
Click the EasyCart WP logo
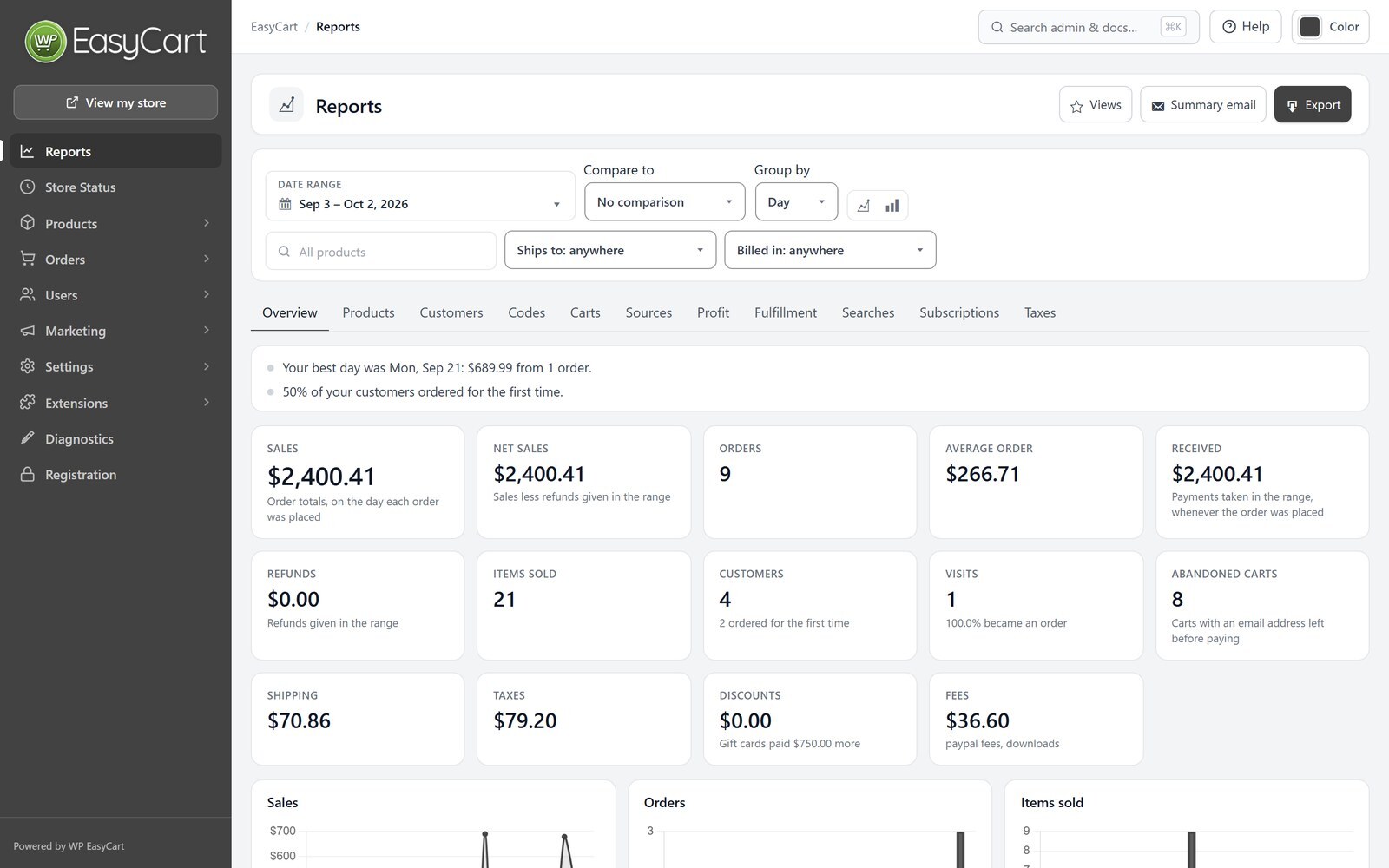(115, 42)
